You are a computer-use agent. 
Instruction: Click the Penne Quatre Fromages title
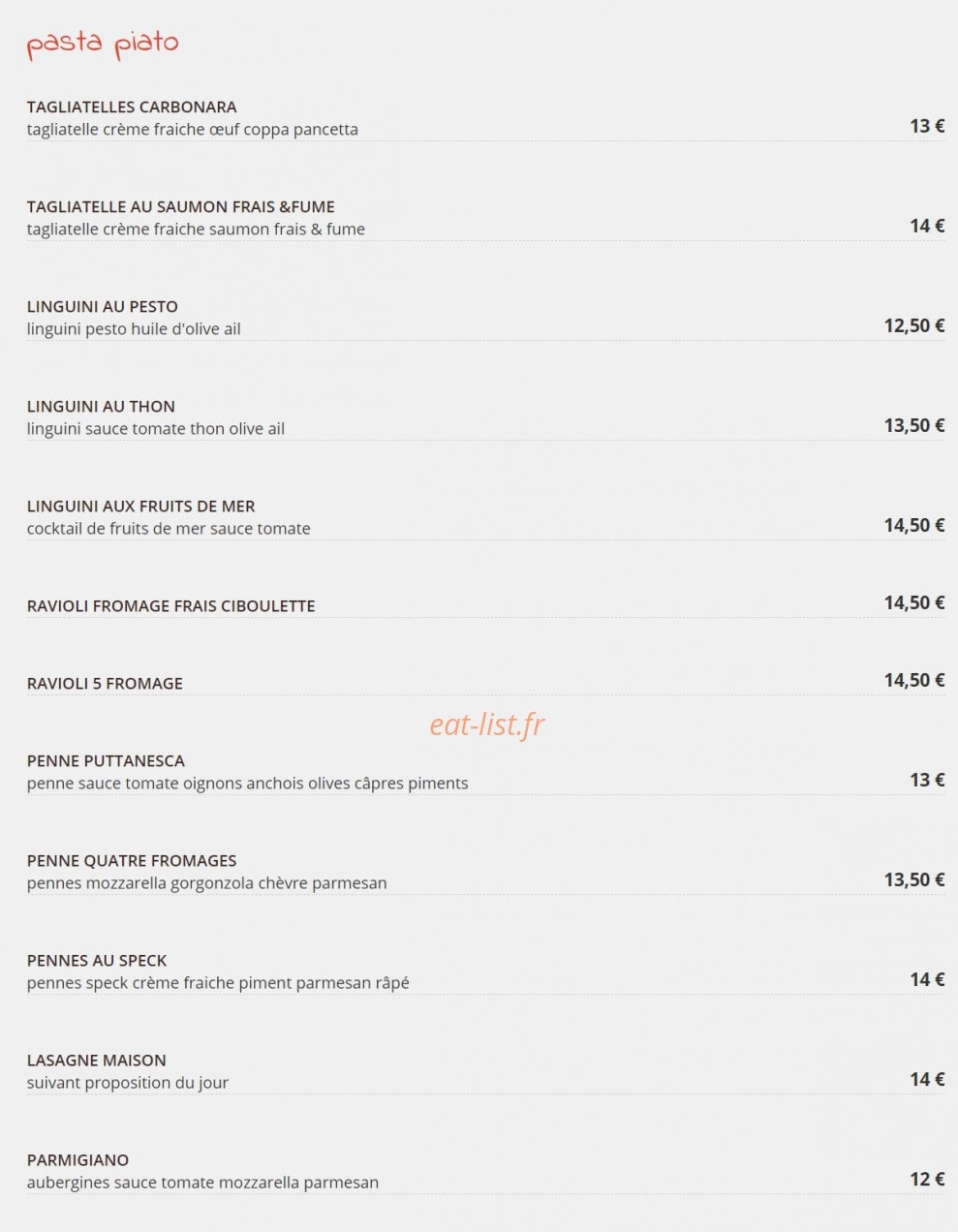[x=132, y=860]
